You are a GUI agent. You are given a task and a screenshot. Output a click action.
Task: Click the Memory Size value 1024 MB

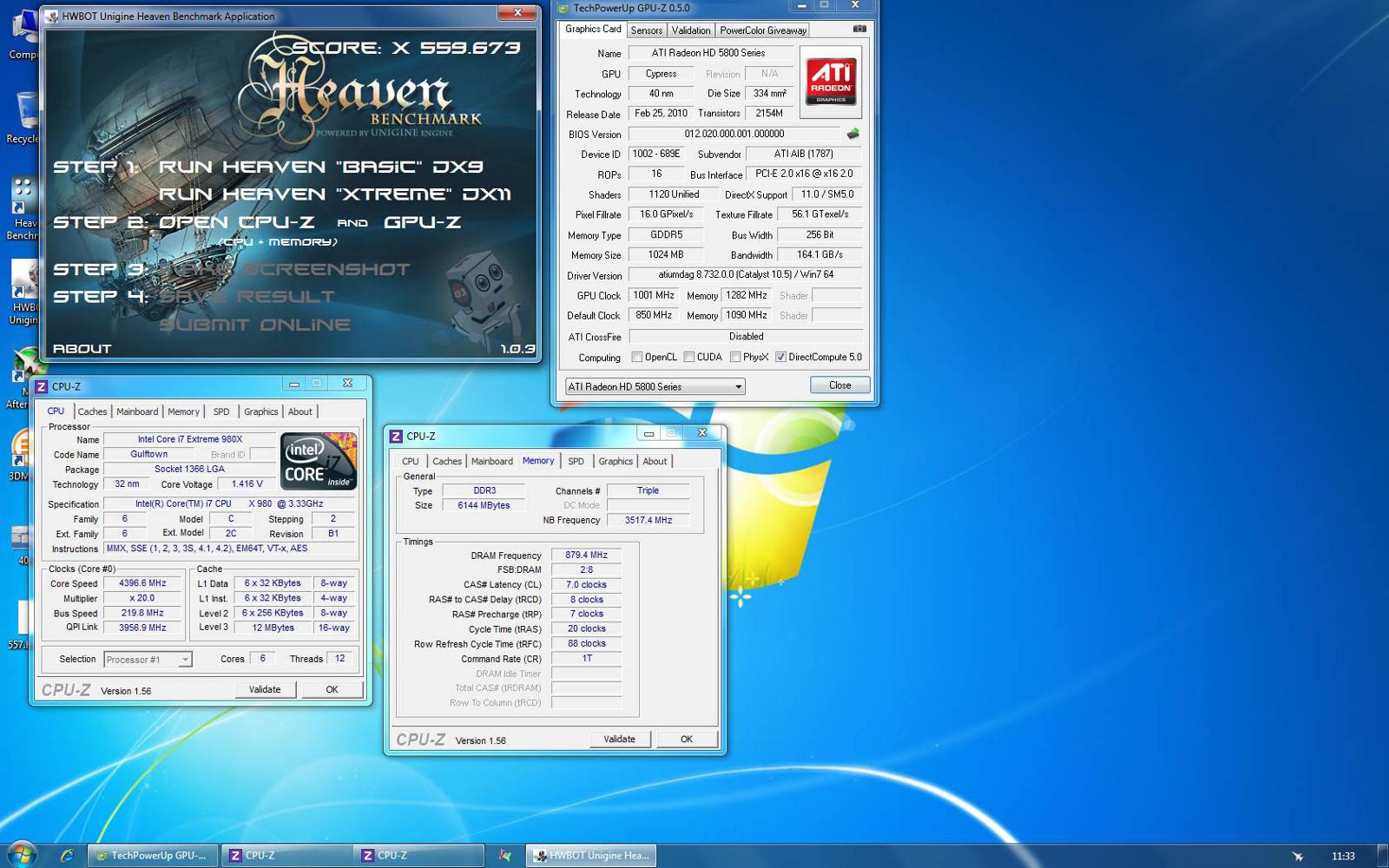(x=666, y=254)
